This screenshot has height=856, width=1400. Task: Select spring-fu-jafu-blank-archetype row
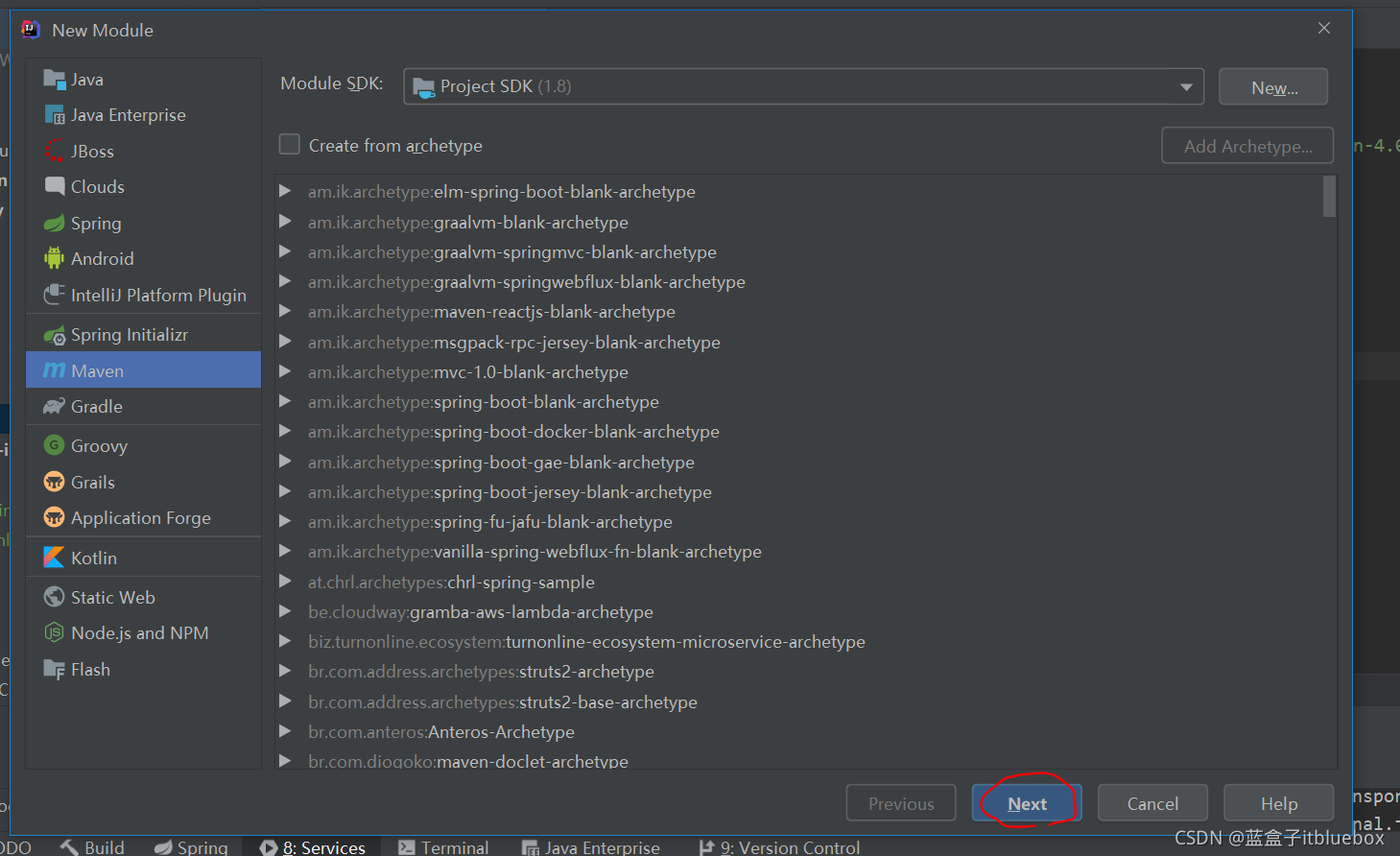[x=799, y=521]
